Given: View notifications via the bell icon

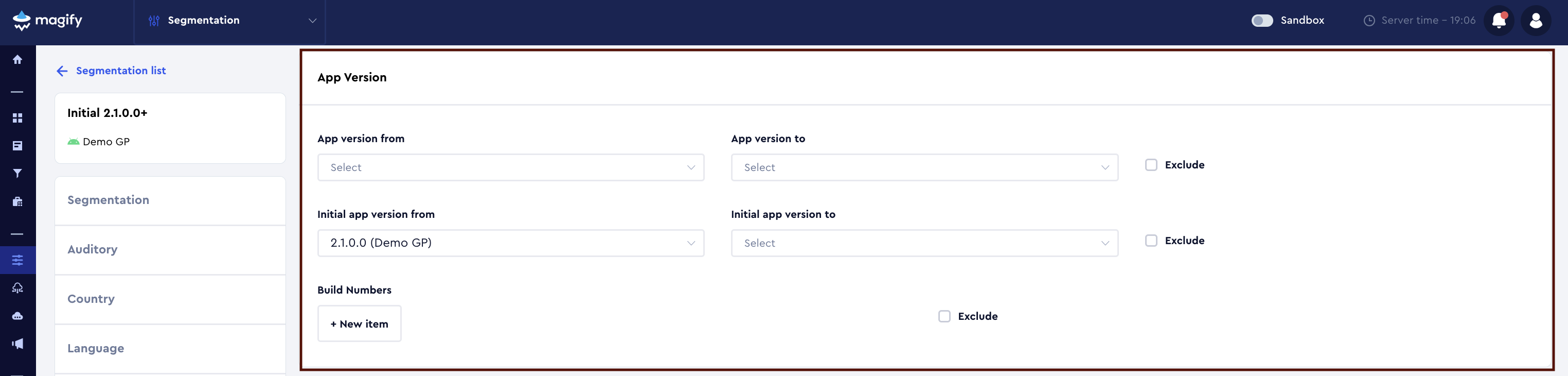Looking at the screenshot, I should 1499,20.
